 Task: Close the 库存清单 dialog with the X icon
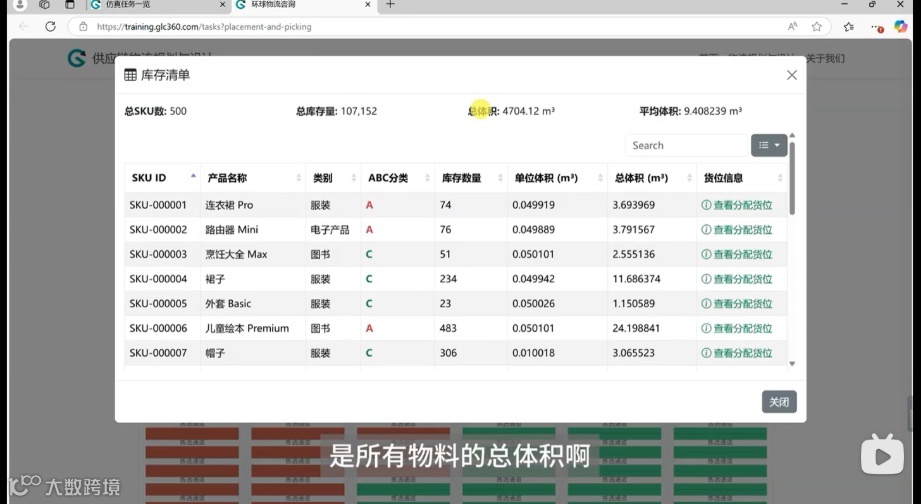(x=792, y=75)
